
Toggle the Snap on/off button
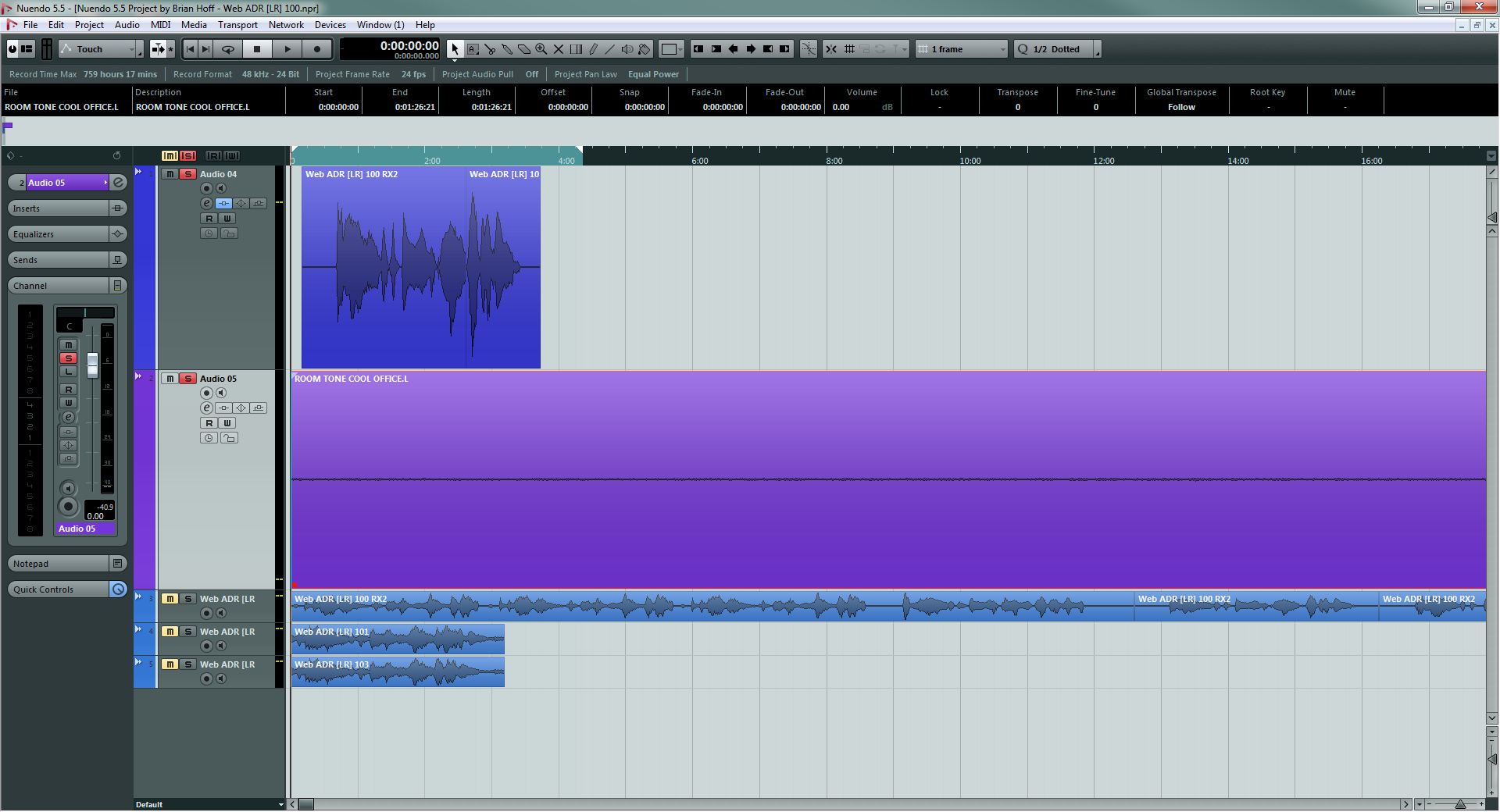click(831, 49)
